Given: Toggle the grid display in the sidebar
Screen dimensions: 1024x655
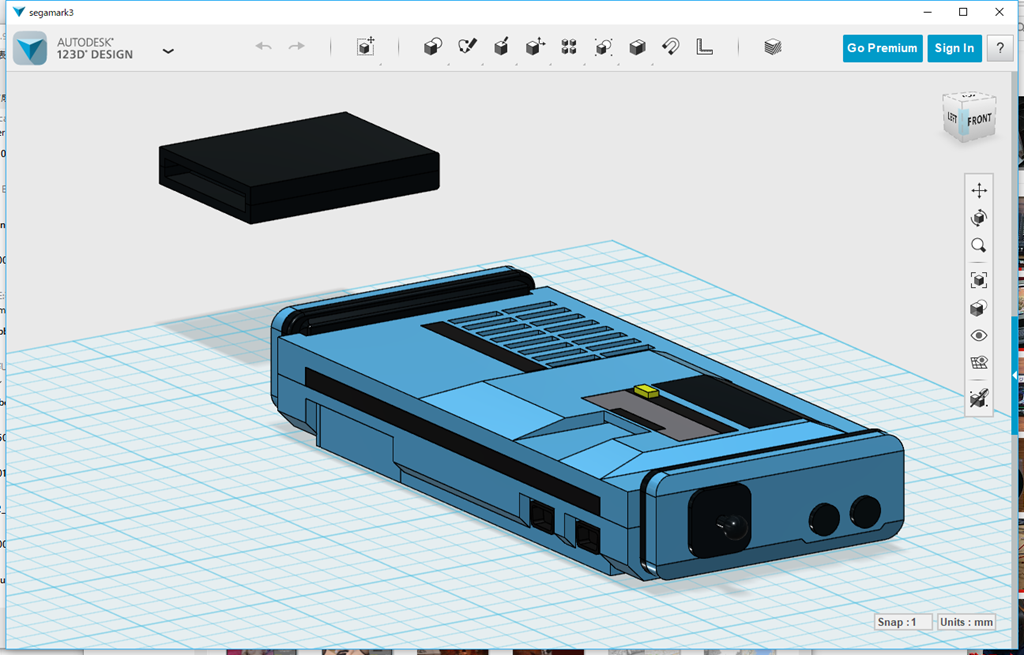Looking at the screenshot, I should [x=978, y=365].
